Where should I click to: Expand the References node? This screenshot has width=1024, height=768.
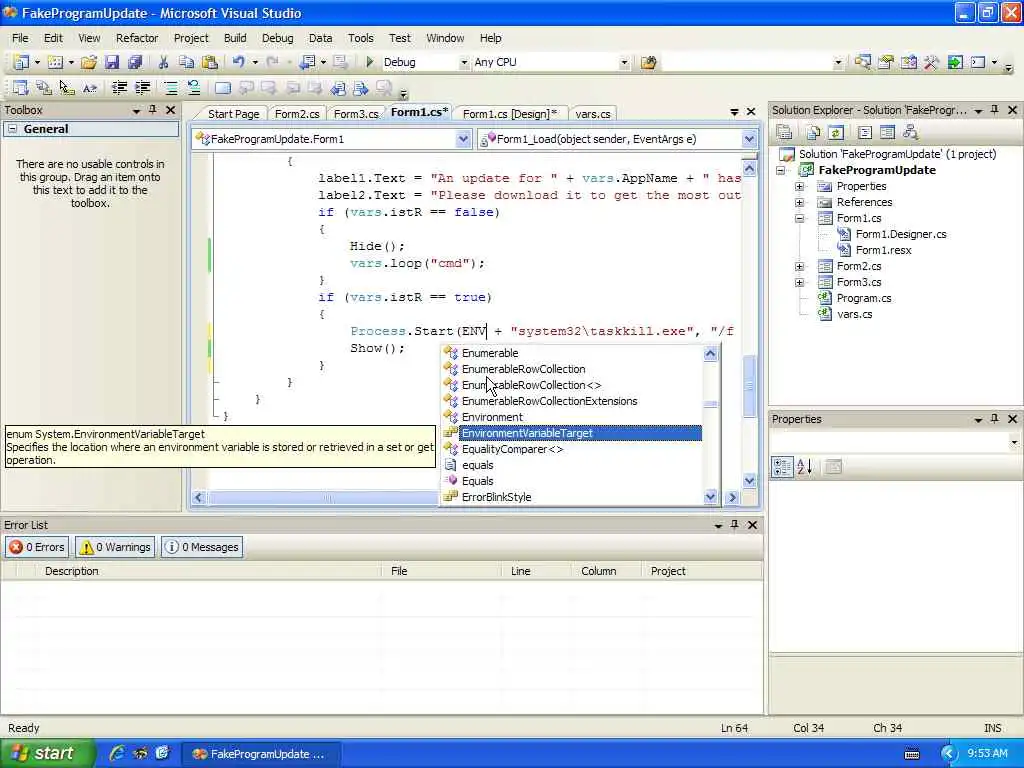tap(799, 202)
